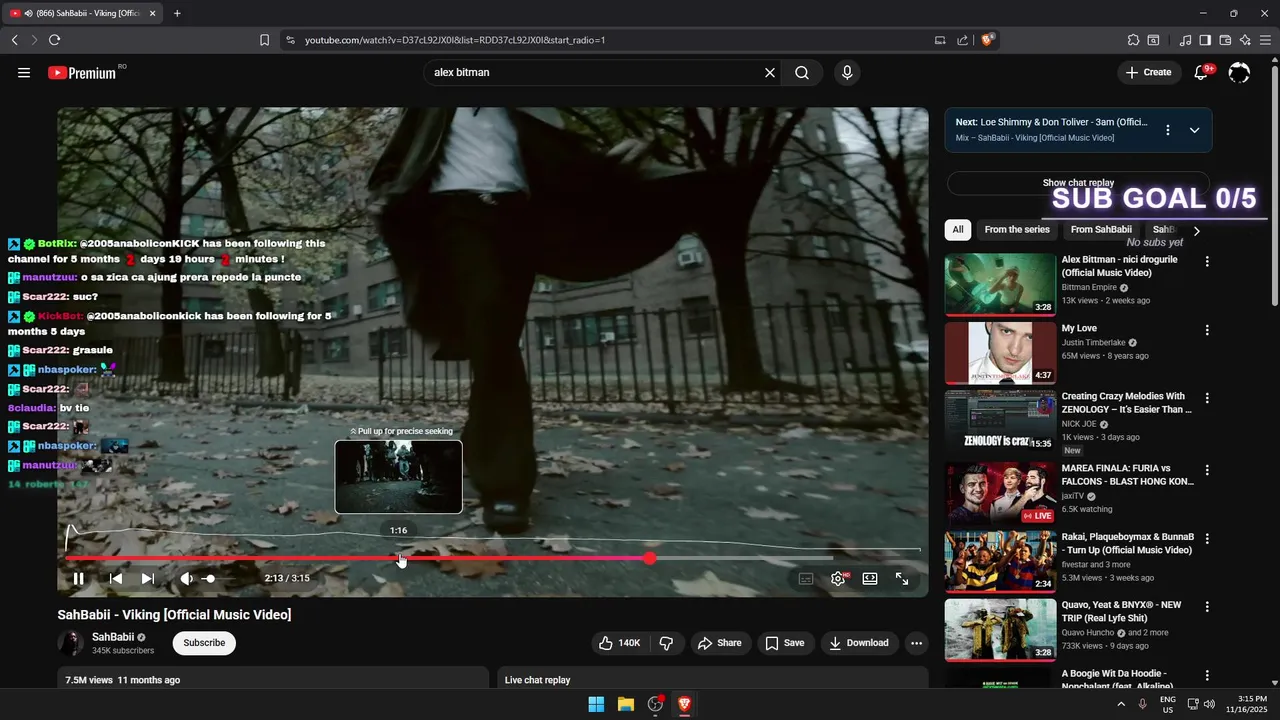Select the All filter chip

958,230
